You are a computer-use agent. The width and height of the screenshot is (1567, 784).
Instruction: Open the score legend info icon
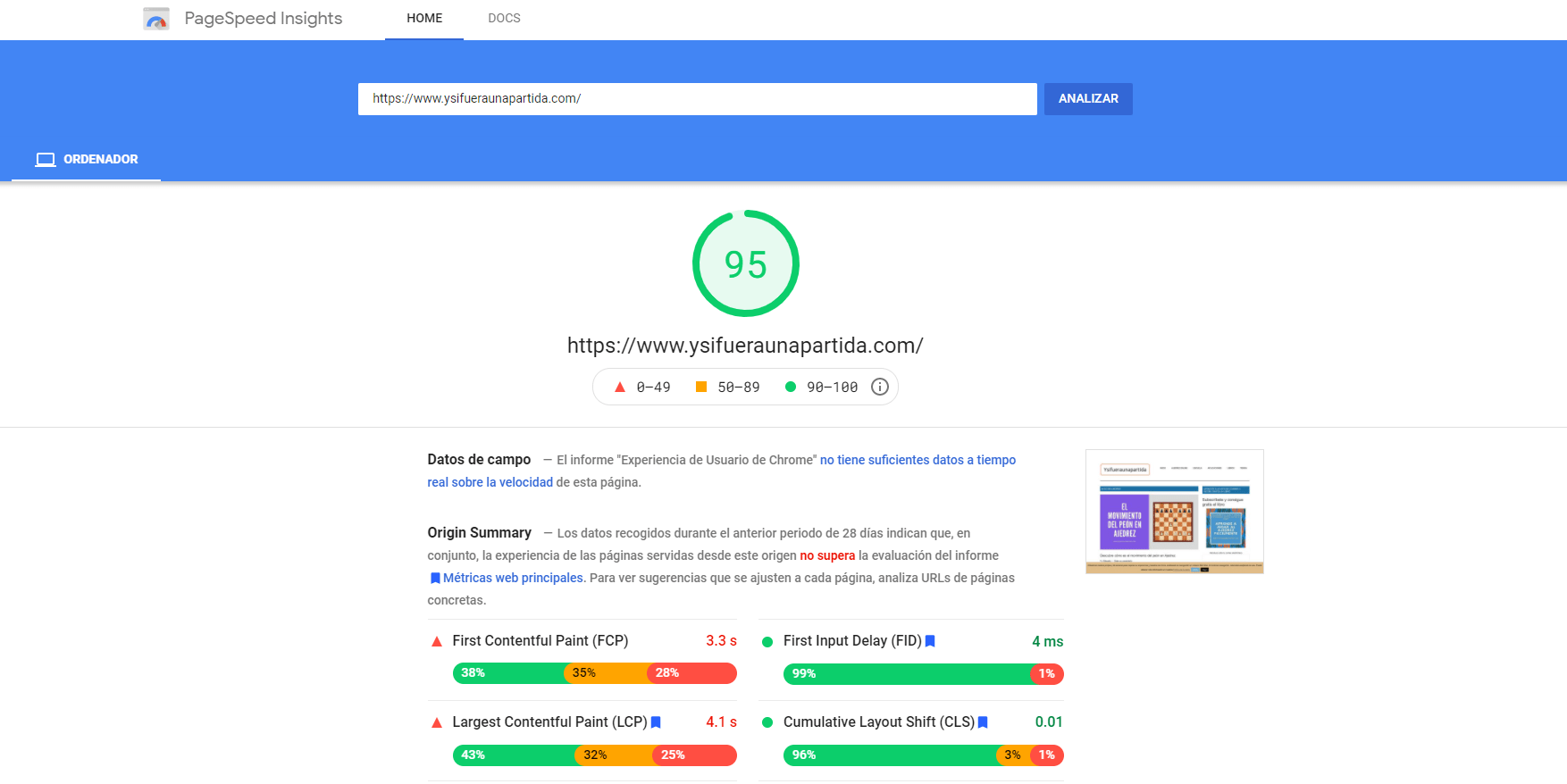[880, 387]
